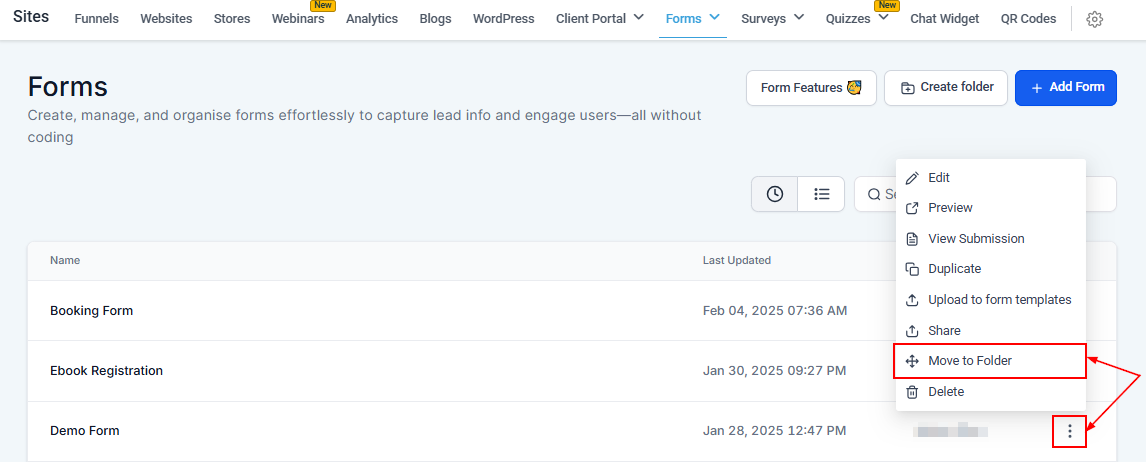Open Demo Form three-dot menu
Image resolution: width=1146 pixels, height=462 pixels.
coord(1070,431)
